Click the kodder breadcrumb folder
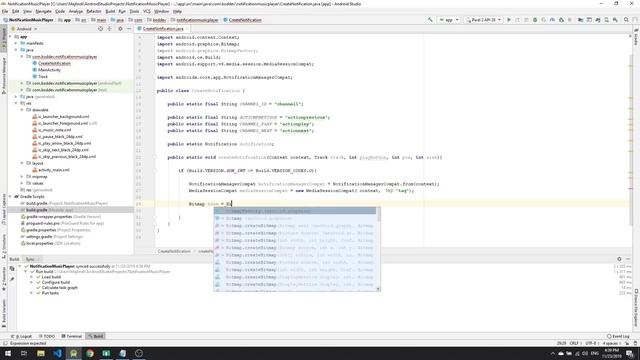 pos(157,20)
